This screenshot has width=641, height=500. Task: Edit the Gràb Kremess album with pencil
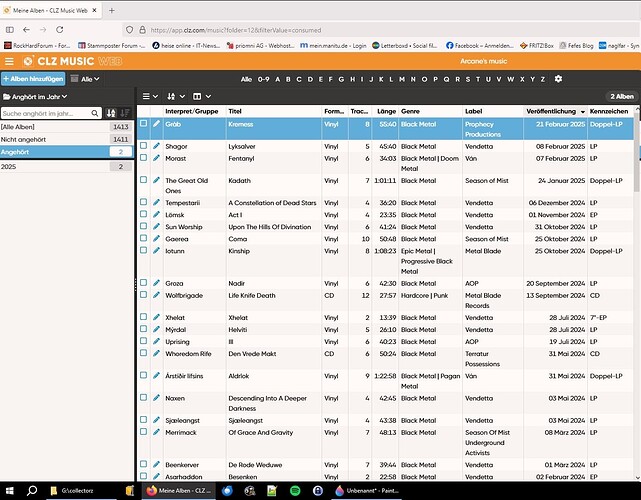pos(157,123)
